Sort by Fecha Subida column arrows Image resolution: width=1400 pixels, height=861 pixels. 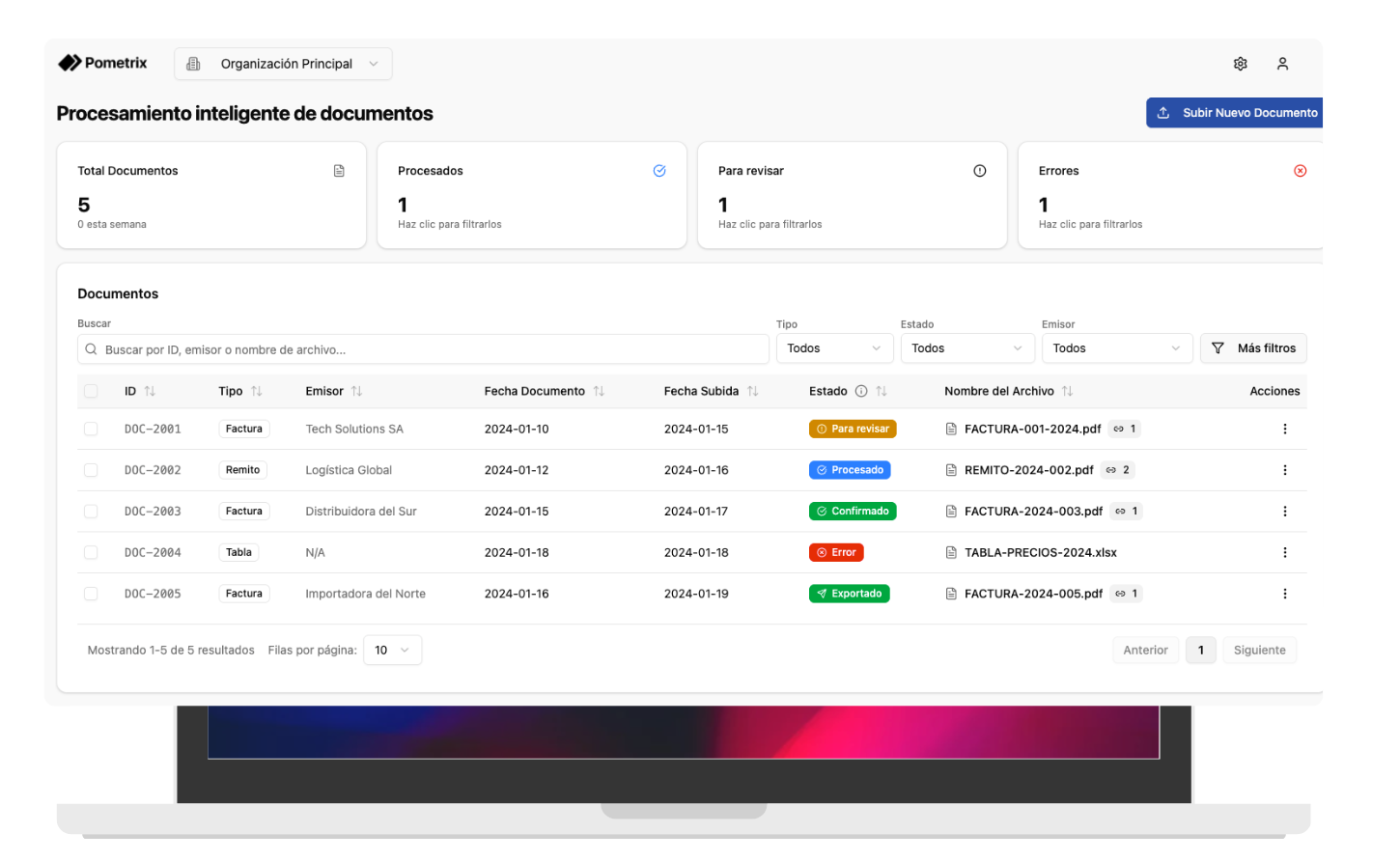[753, 391]
